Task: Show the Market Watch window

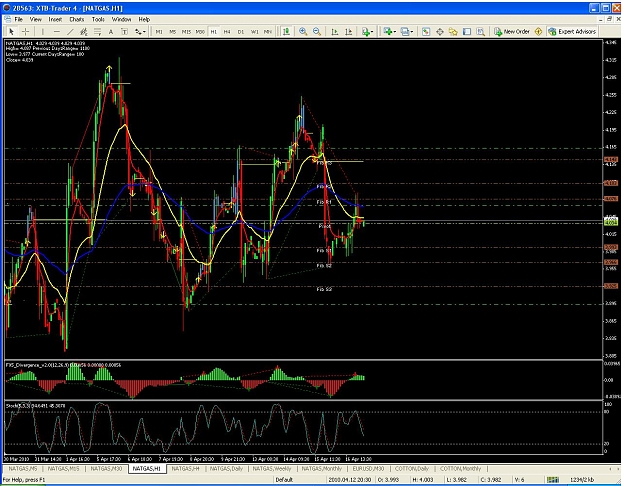Action: (426, 31)
